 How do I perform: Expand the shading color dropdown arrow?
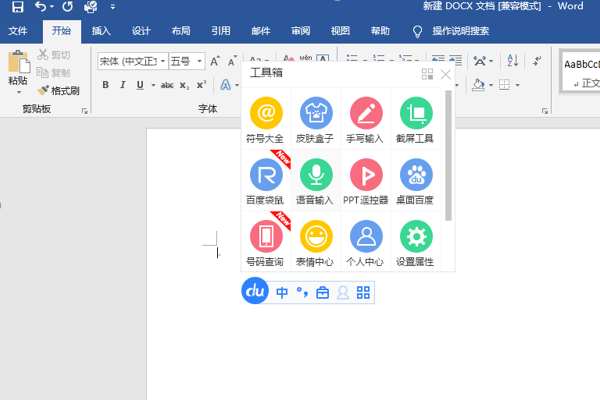pos(491,85)
